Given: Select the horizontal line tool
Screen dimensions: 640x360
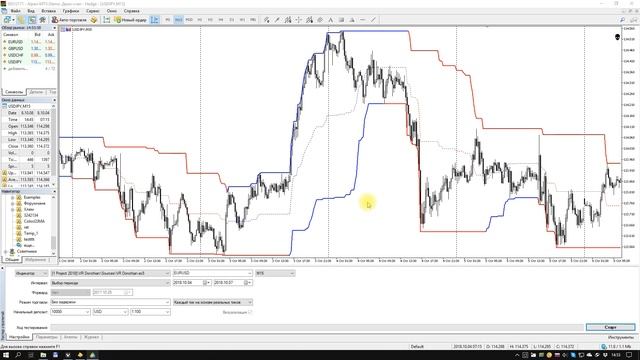Looking at the screenshot, I should click(x=362, y=20).
